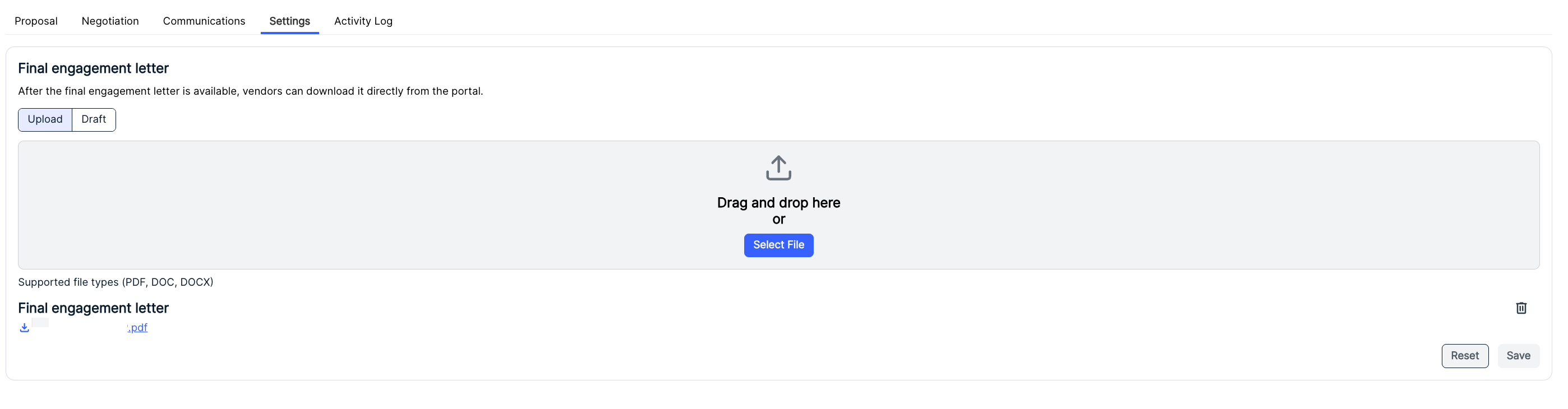Switch to the Draft mode toggle

pos(94,119)
